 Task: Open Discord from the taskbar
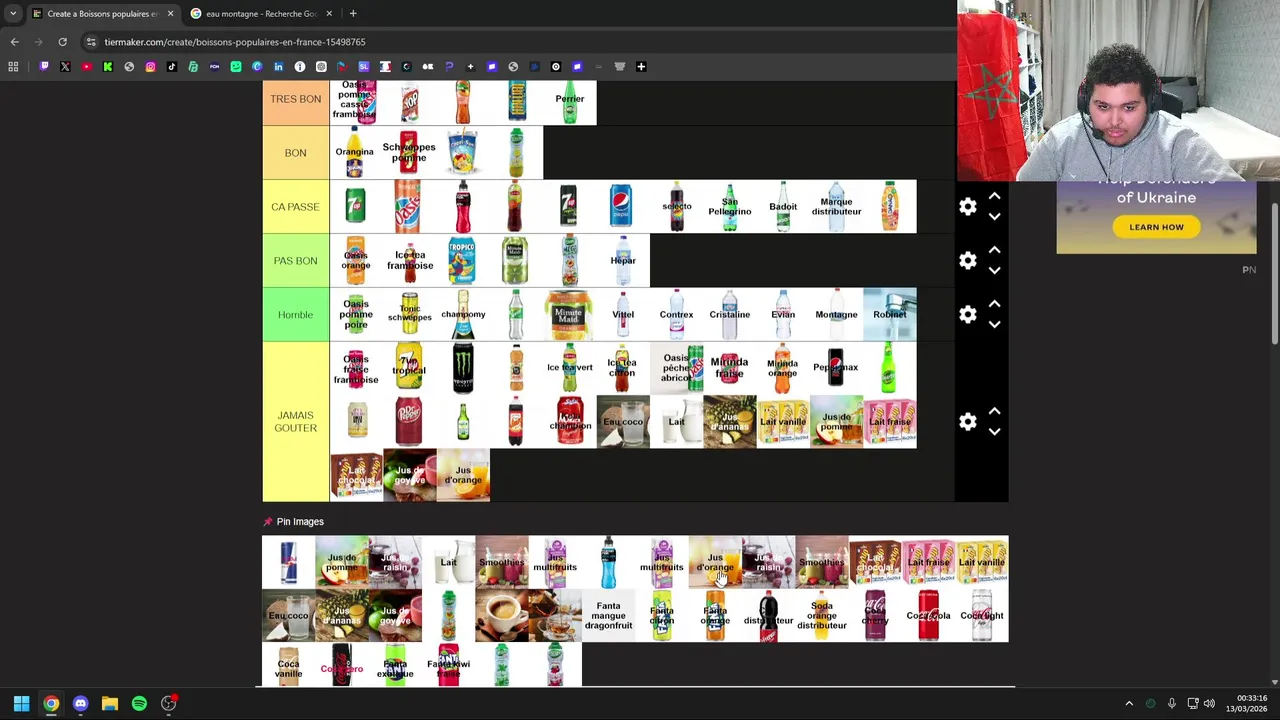[x=80, y=704]
